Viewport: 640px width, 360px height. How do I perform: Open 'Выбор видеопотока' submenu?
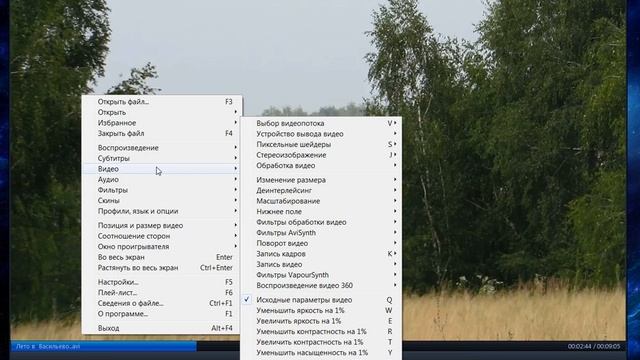(x=321, y=123)
